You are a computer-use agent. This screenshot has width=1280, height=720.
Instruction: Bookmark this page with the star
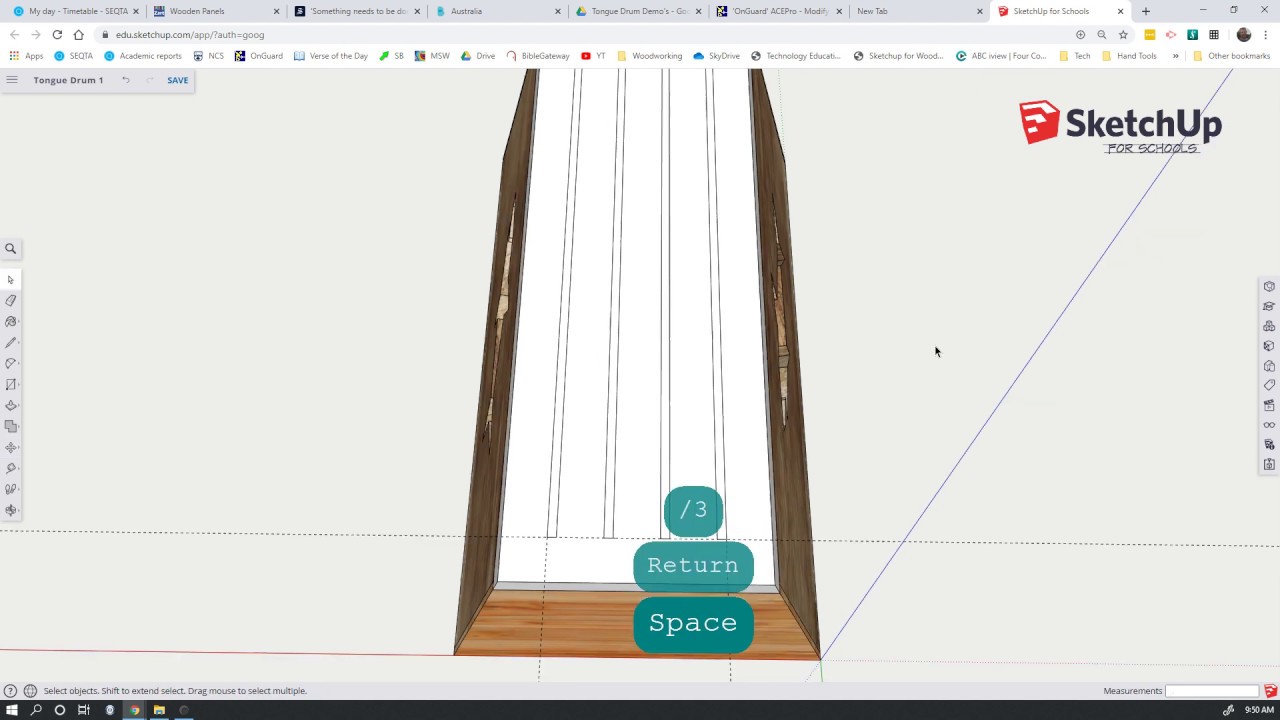tap(1123, 35)
